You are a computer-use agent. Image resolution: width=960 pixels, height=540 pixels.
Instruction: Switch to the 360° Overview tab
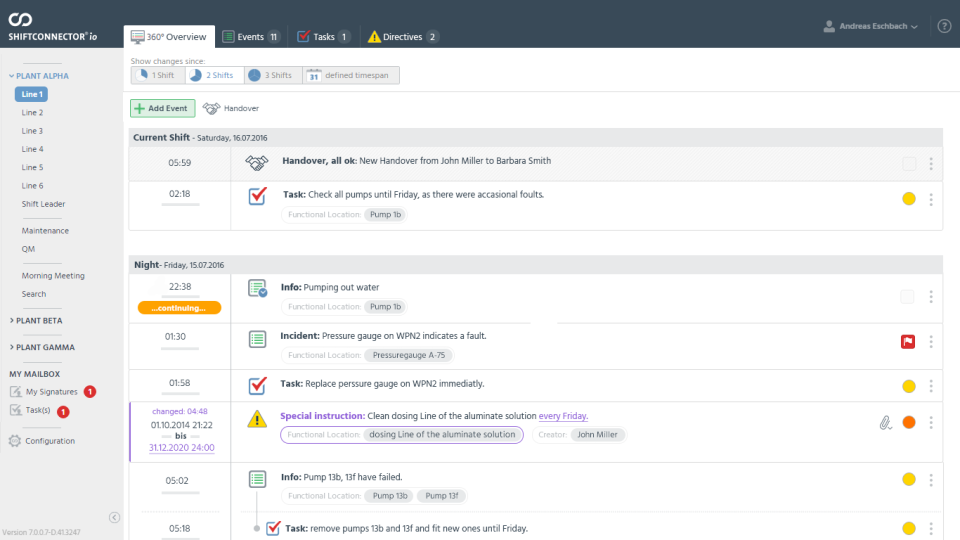169,37
